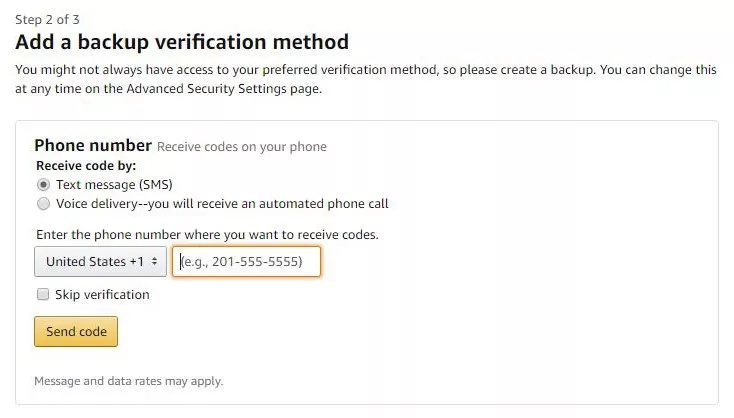Click the "Enter the phone number" instruction text
Screen dimensions: 734x418
pos(207,235)
